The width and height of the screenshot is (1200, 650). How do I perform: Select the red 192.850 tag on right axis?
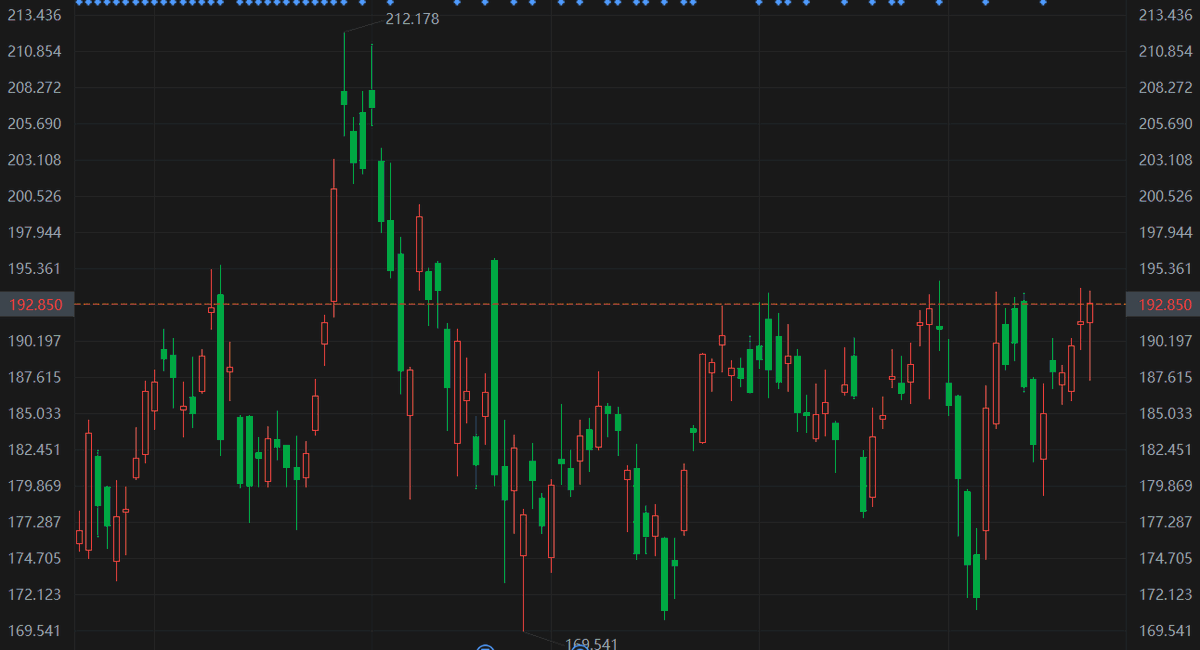point(1162,304)
